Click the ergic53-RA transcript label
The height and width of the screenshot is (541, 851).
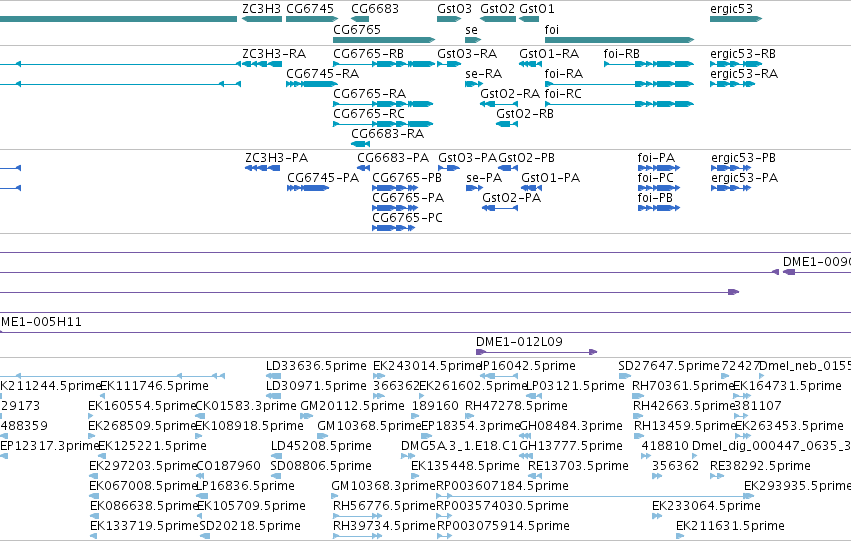pos(744,74)
